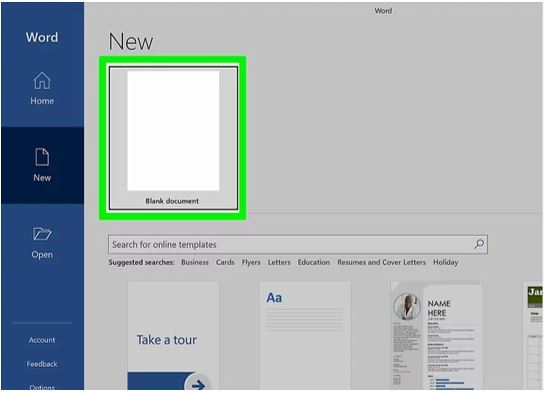Click the arrow on Take a tour
This screenshot has width=544, height=393.
coord(198,384)
